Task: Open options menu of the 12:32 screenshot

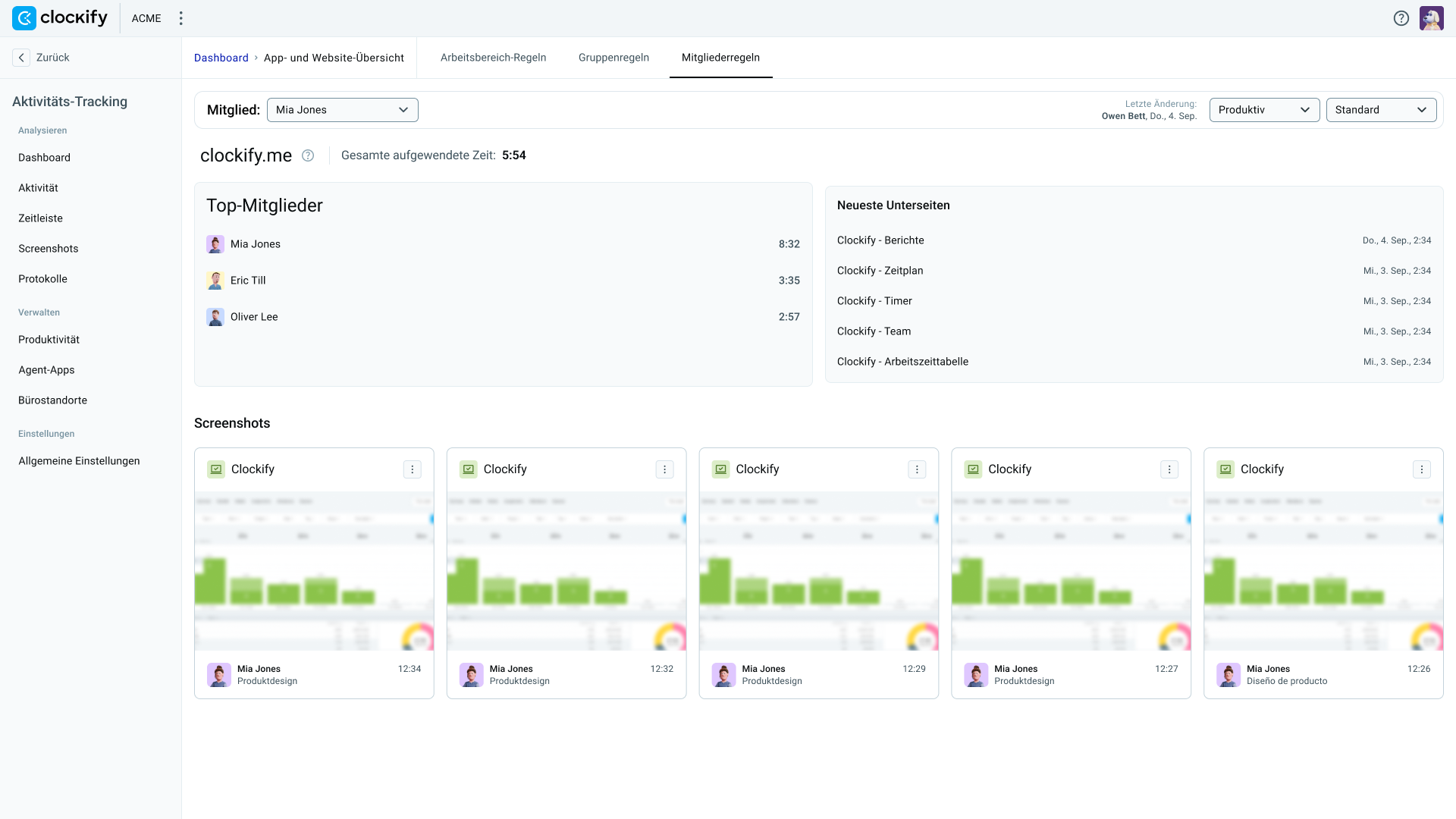Action: (x=665, y=469)
